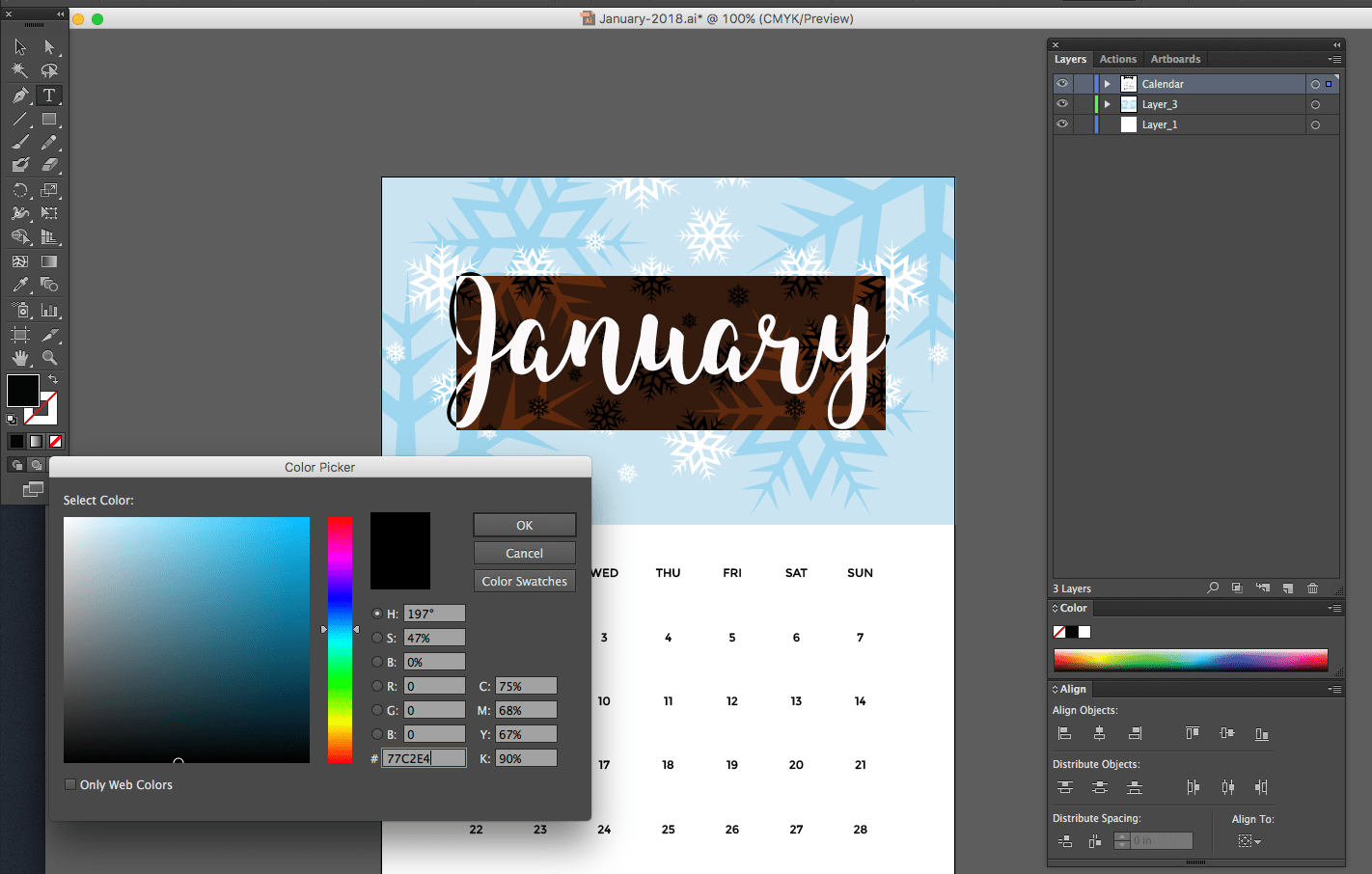The image size is (1372, 874).
Task: Select the Lasso tool
Action: tap(49, 70)
